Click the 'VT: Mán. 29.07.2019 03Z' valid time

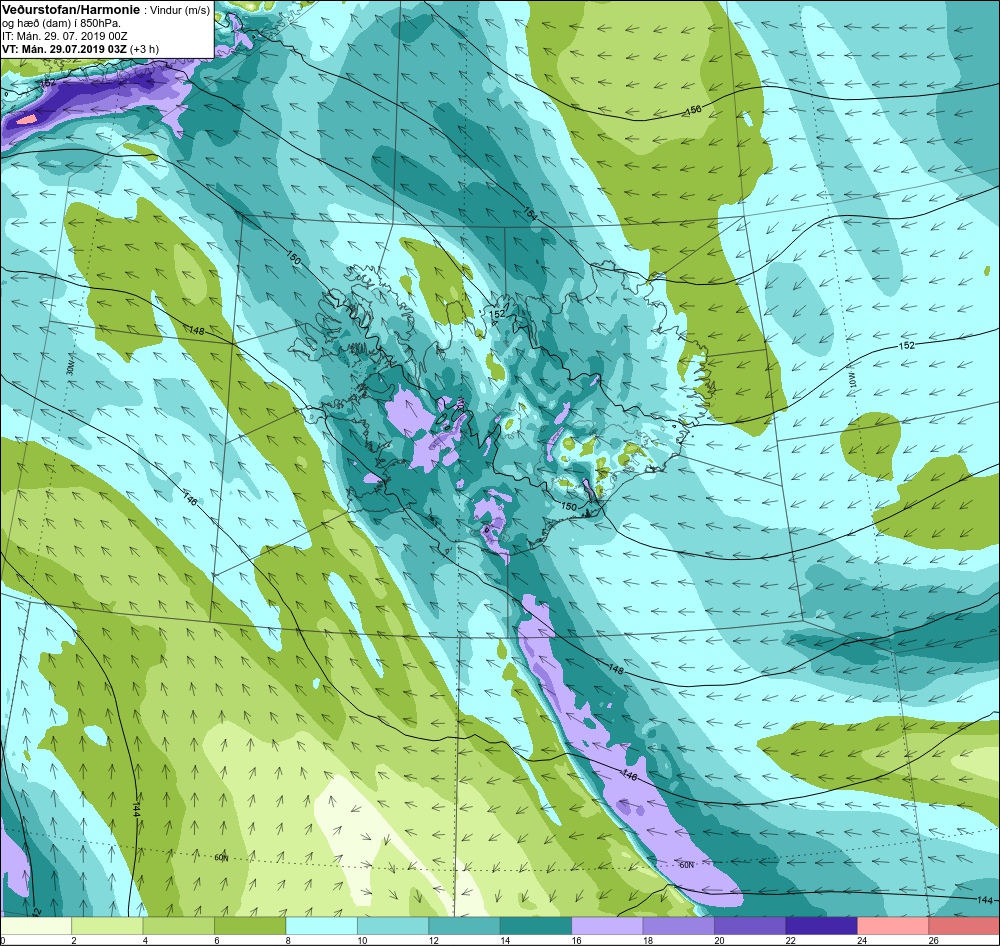(64, 49)
